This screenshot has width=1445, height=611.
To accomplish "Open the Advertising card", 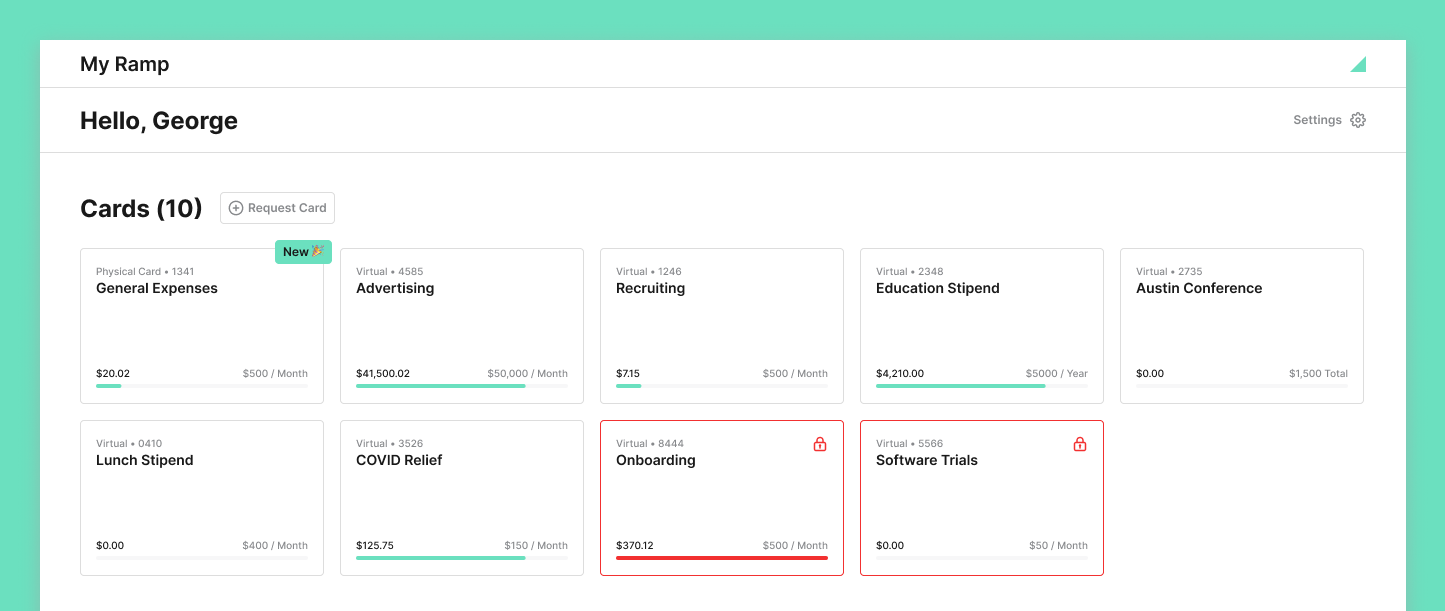I will (x=462, y=326).
